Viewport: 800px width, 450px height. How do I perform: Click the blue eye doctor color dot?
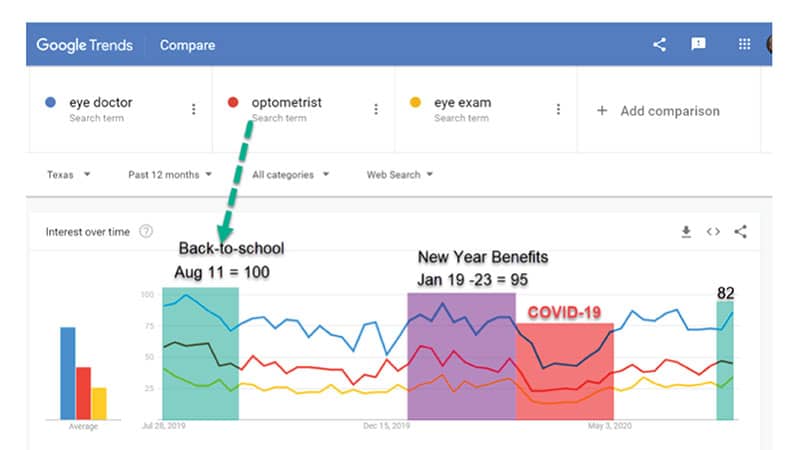pos(51,102)
